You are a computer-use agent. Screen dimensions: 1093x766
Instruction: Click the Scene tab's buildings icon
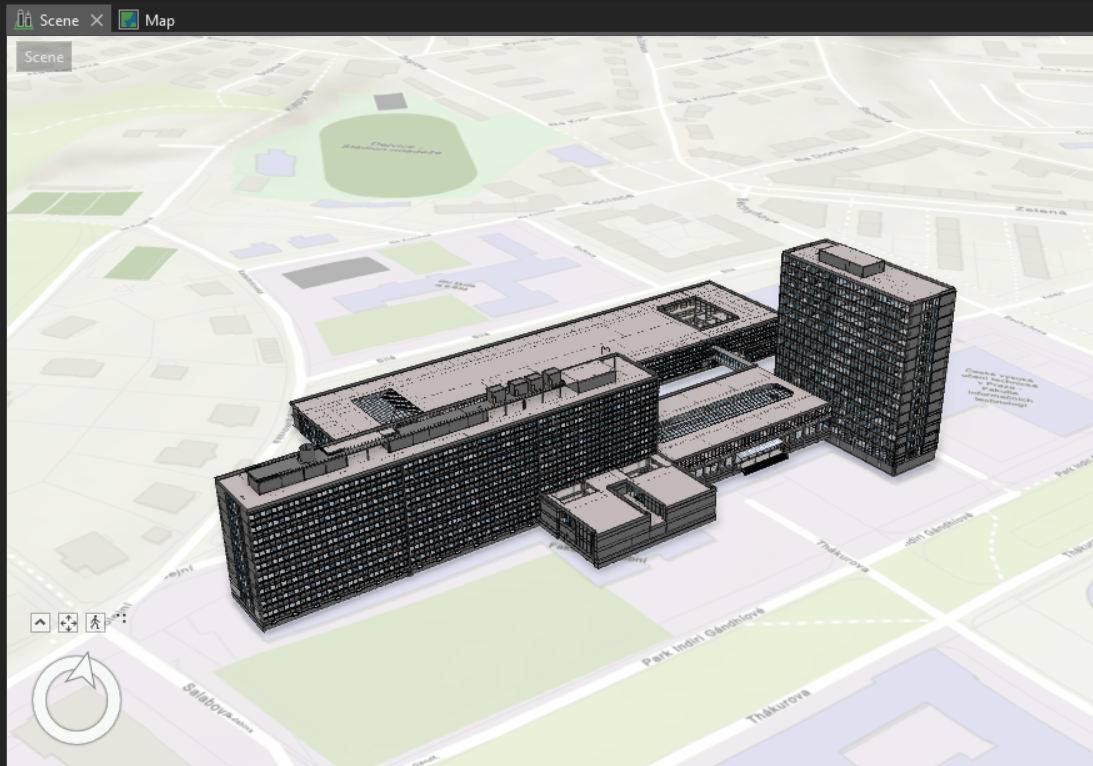click(24, 20)
